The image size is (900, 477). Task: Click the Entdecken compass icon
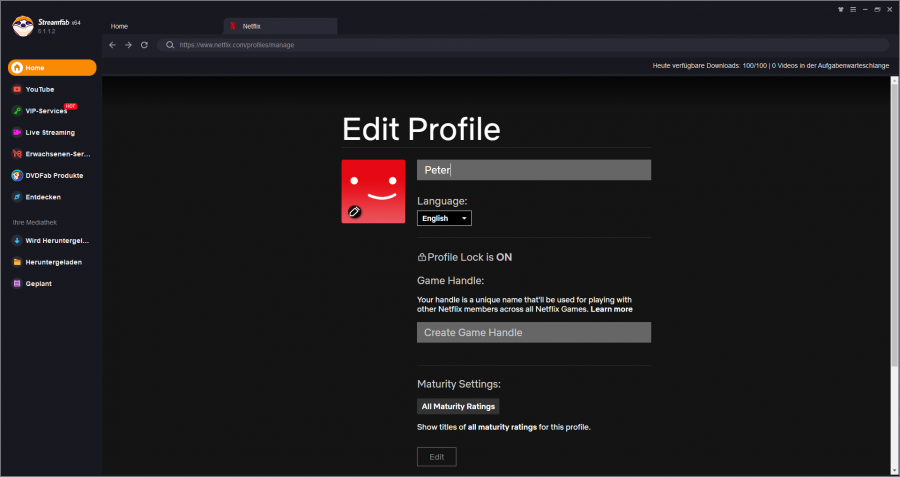click(x=17, y=197)
